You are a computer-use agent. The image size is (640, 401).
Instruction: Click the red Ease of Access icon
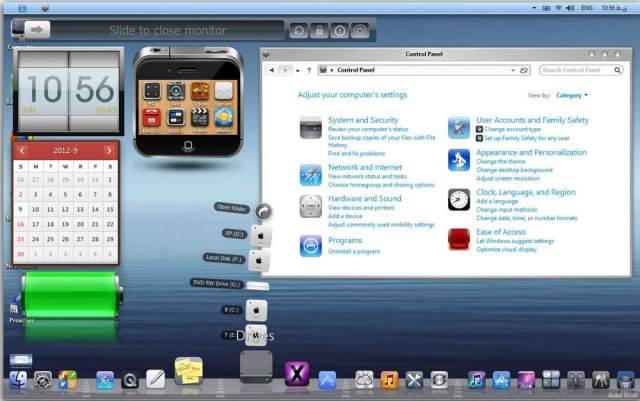coord(459,239)
